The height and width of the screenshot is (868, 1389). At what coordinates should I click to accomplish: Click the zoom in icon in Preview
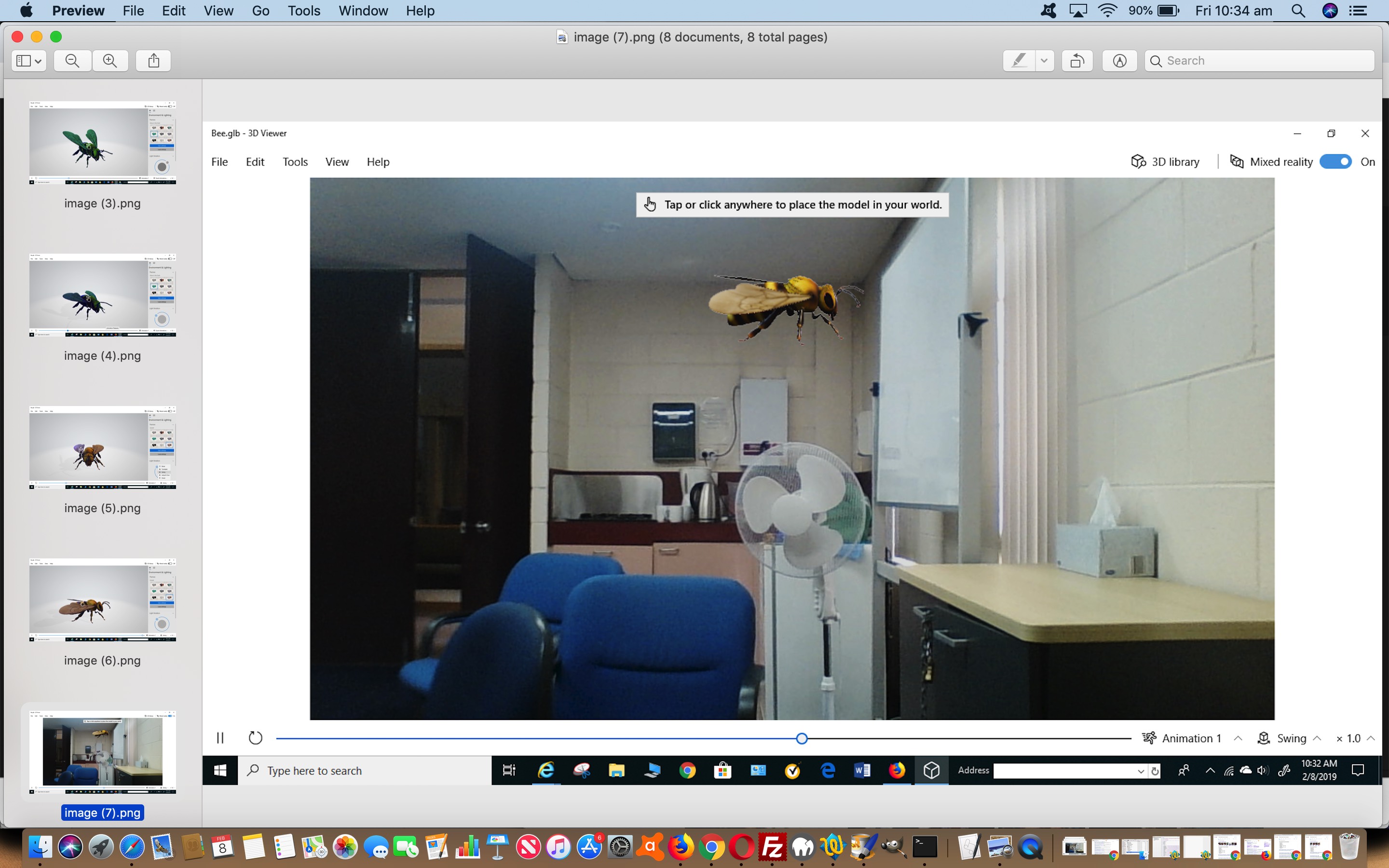point(110,60)
